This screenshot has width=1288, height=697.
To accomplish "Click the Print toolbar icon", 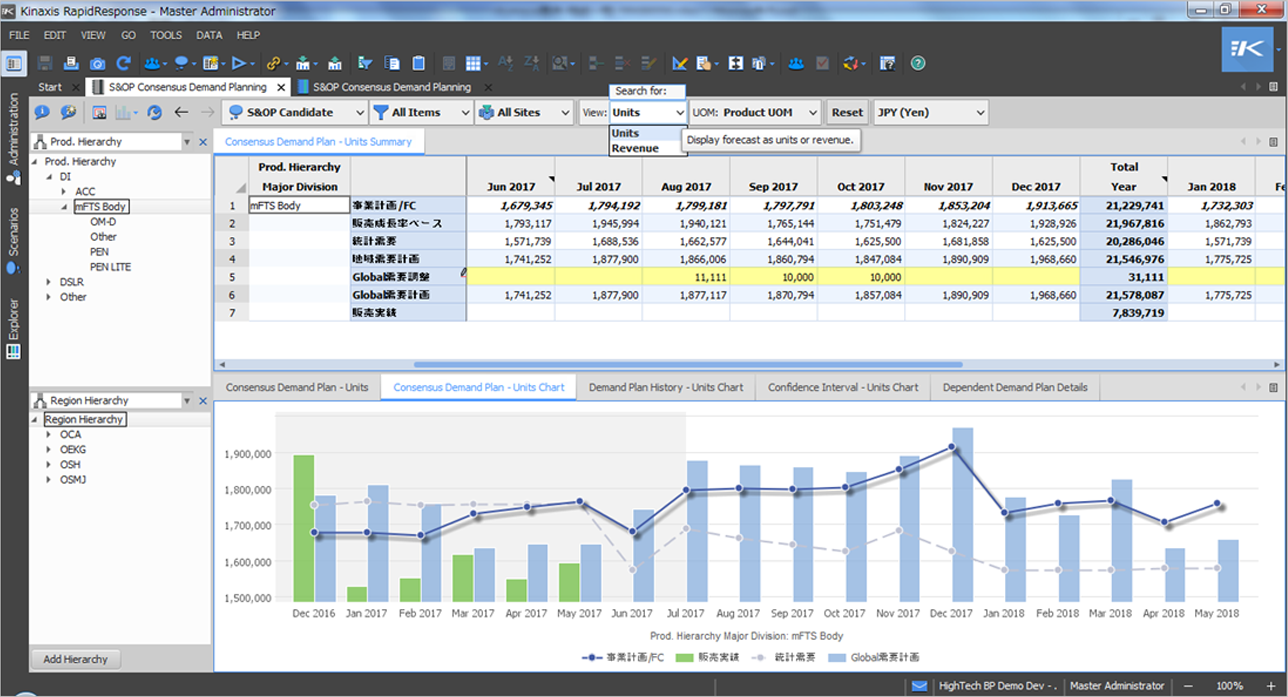I will (71, 63).
